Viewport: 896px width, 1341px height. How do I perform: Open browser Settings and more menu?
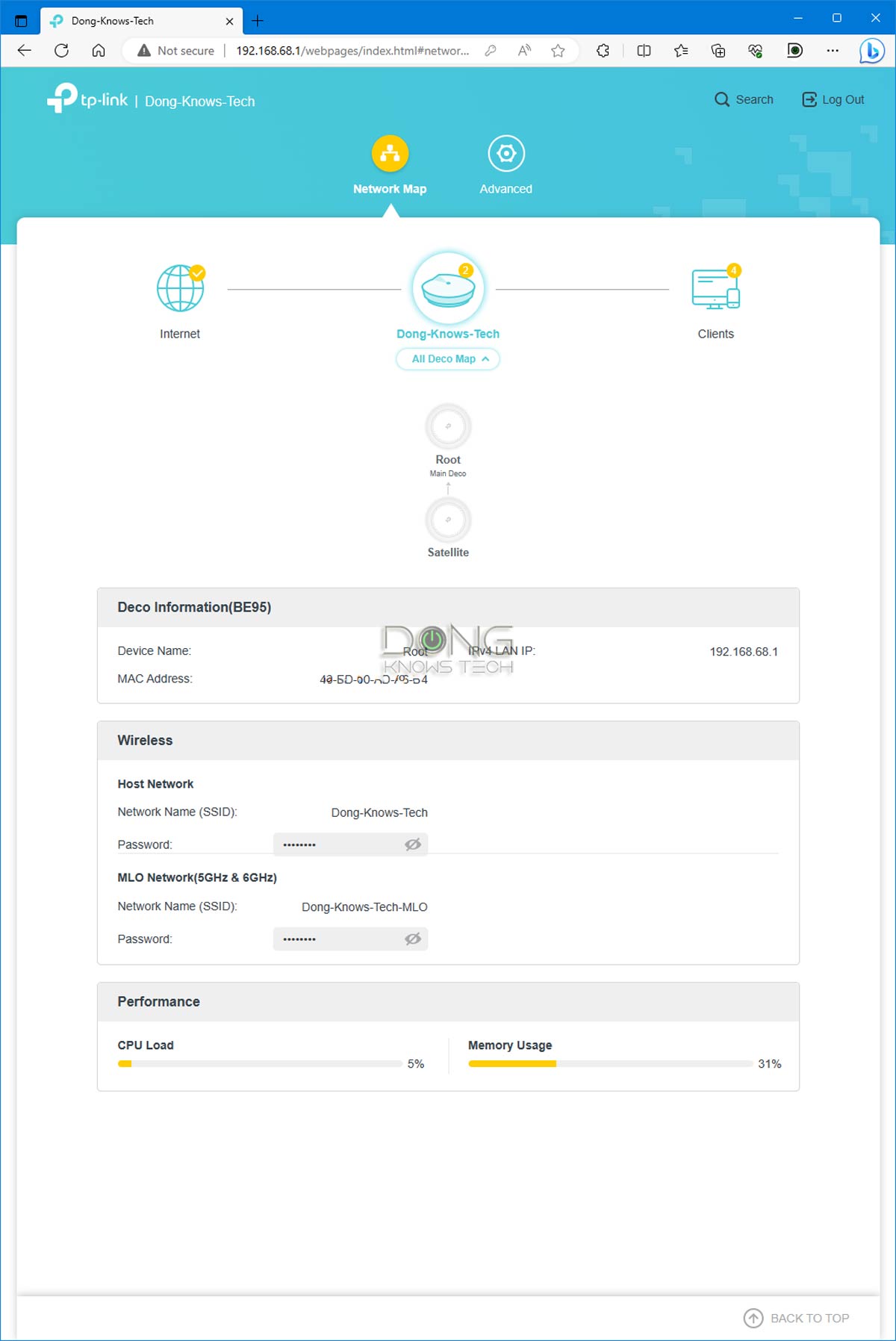tap(833, 51)
